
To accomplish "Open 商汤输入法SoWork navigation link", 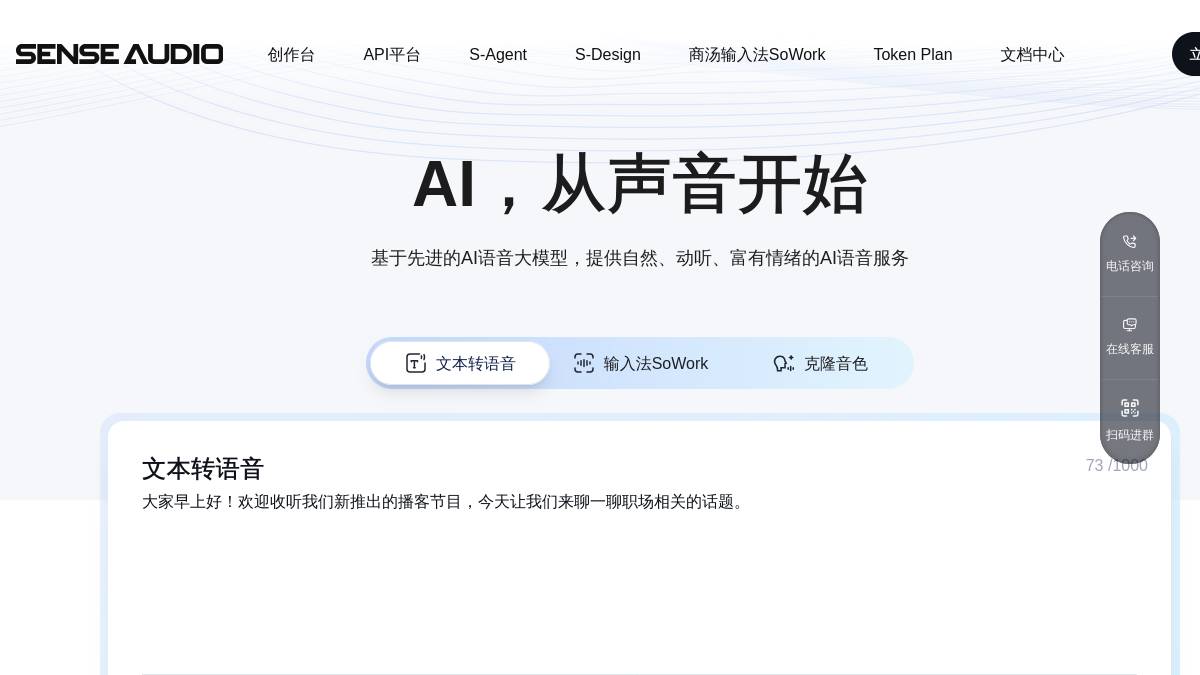I will pos(757,55).
